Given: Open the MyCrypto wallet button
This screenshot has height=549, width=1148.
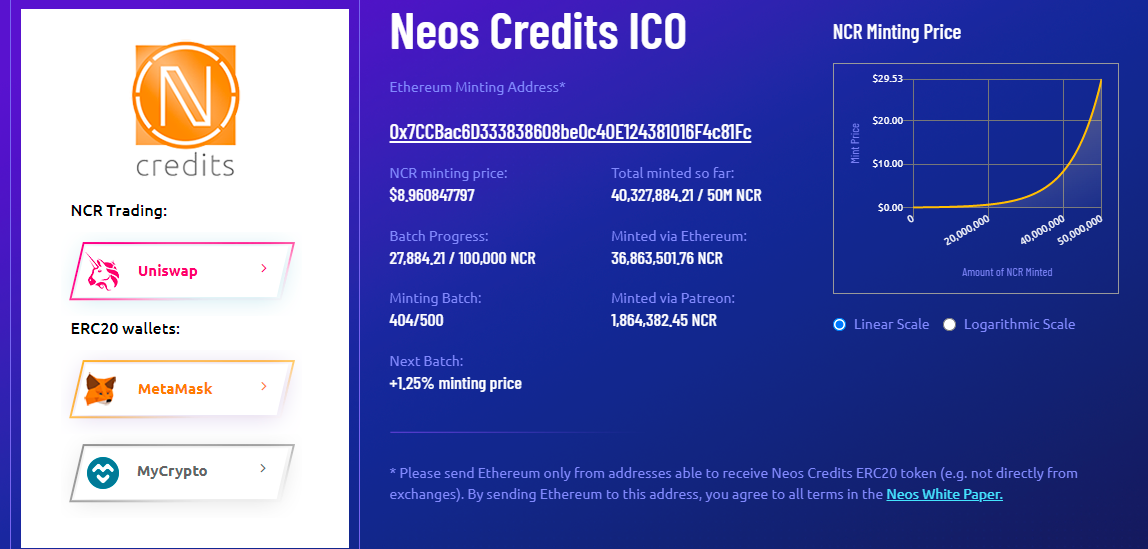Looking at the screenshot, I should tap(182, 472).
